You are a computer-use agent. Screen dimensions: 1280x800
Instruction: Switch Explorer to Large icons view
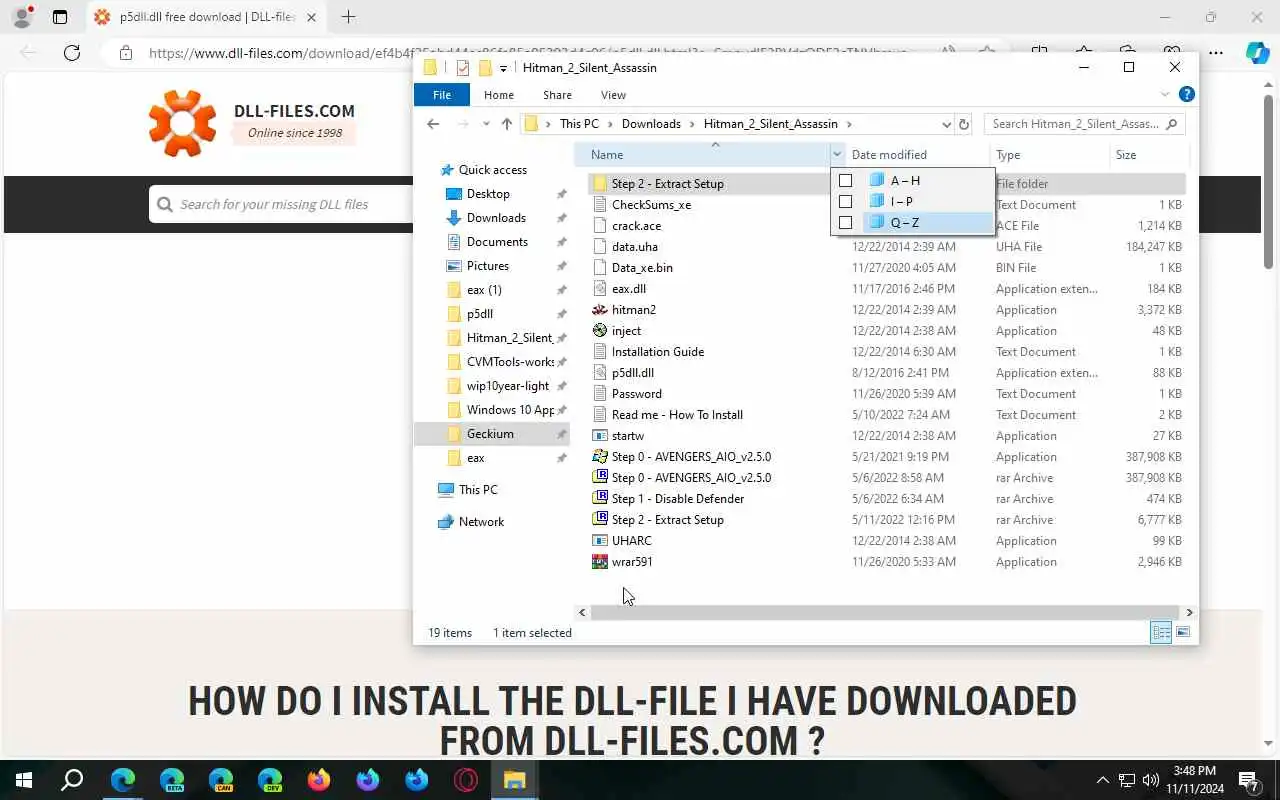tap(1183, 633)
